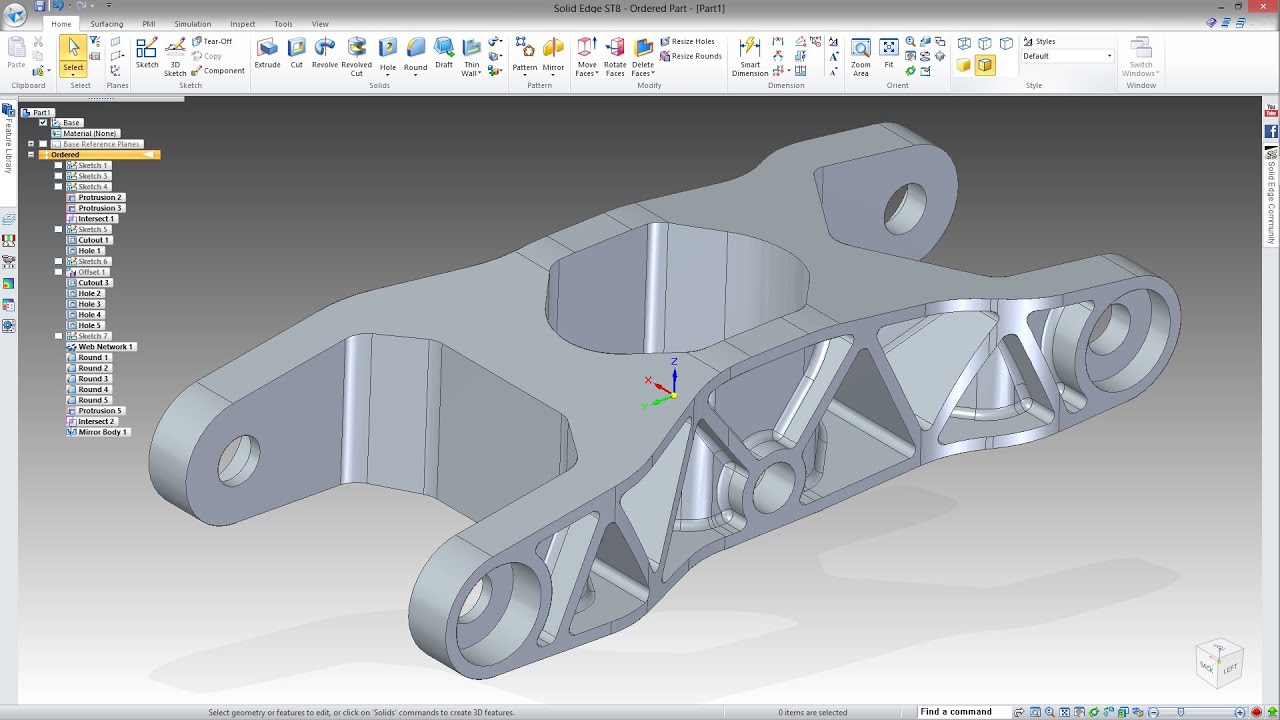Click the Facebook icon in the side panel

(x=1271, y=131)
